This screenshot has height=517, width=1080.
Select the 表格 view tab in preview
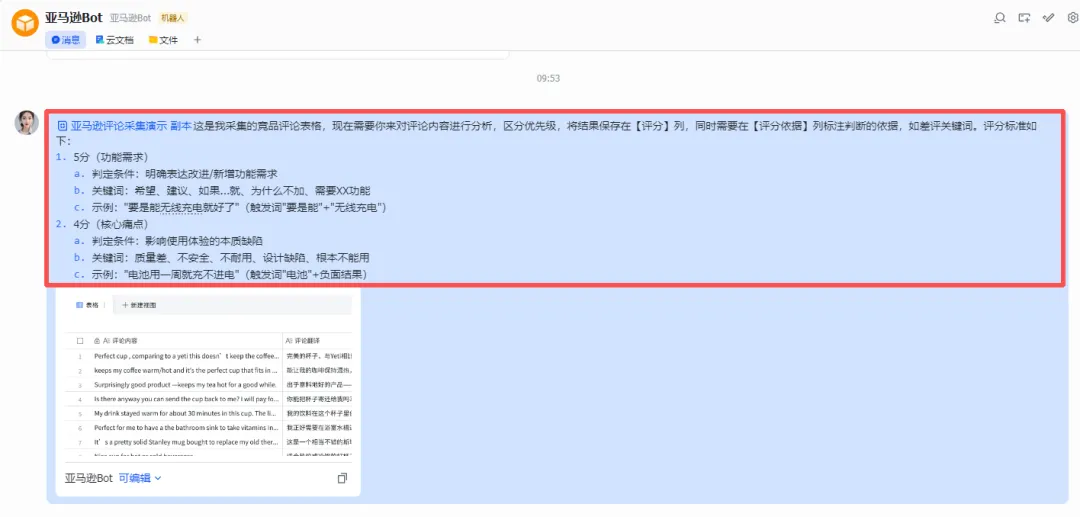[x=87, y=304]
